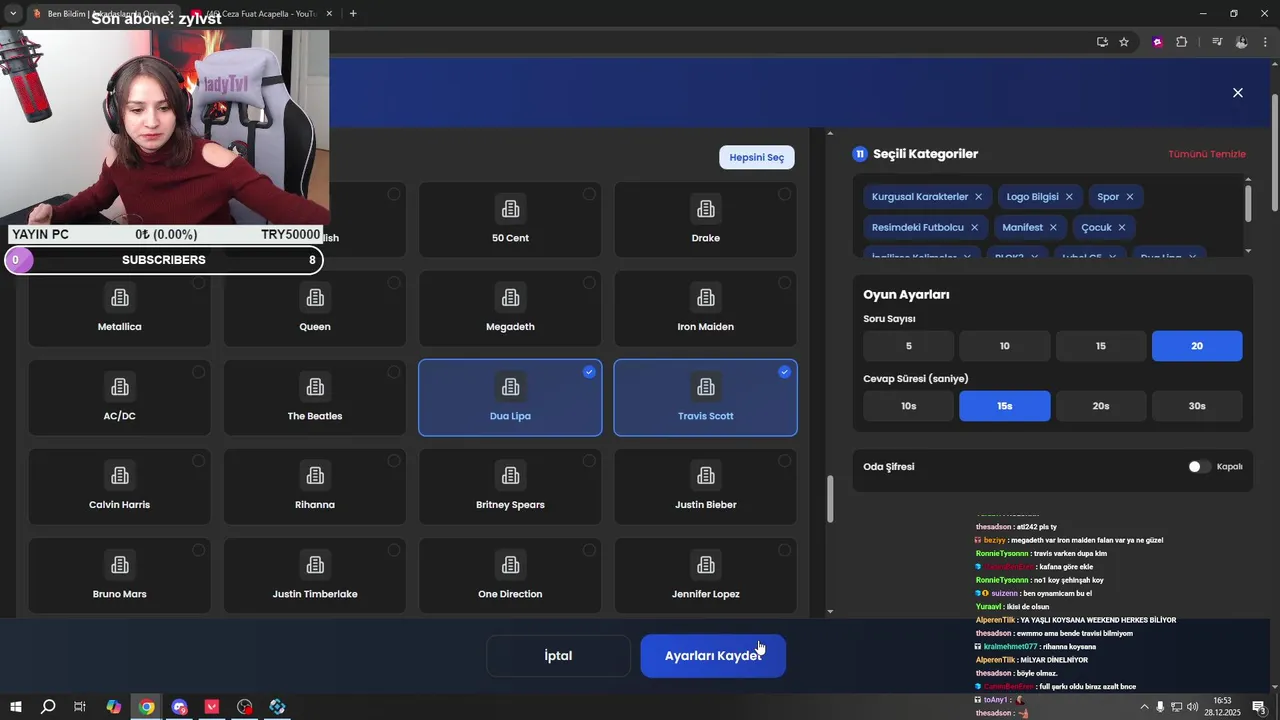Image resolution: width=1280 pixels, height=720 pixels.
Task: Check the Rihanna selection circle
Action: (394, 461)
